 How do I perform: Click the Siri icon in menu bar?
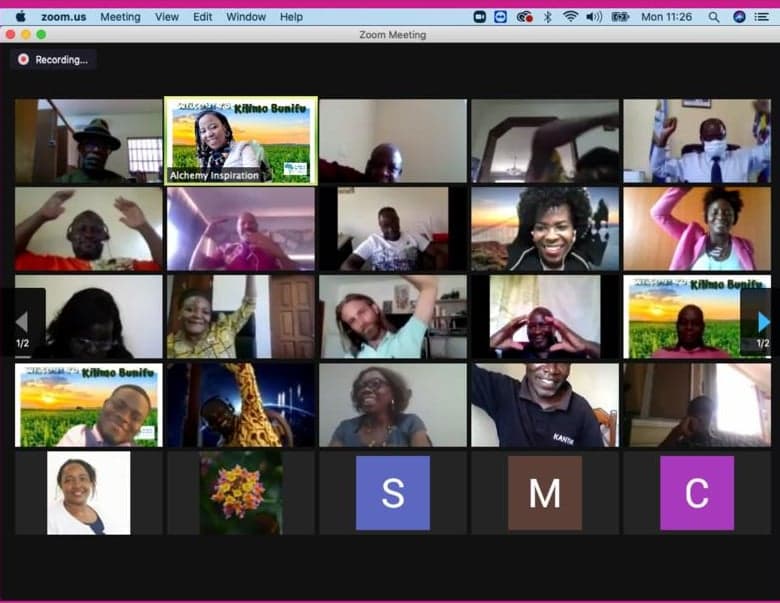coord(739,17)
